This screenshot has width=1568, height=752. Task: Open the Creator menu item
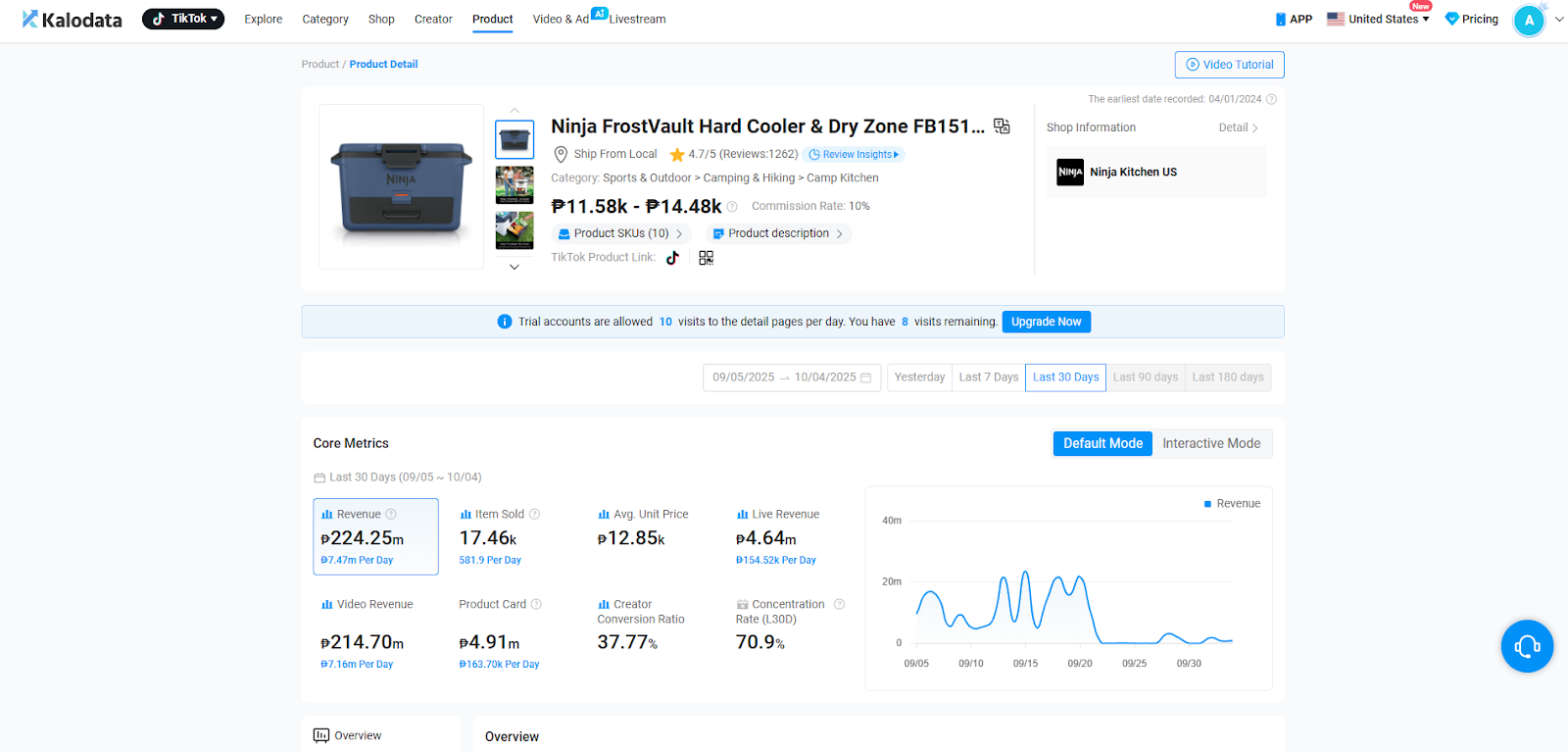433,20
